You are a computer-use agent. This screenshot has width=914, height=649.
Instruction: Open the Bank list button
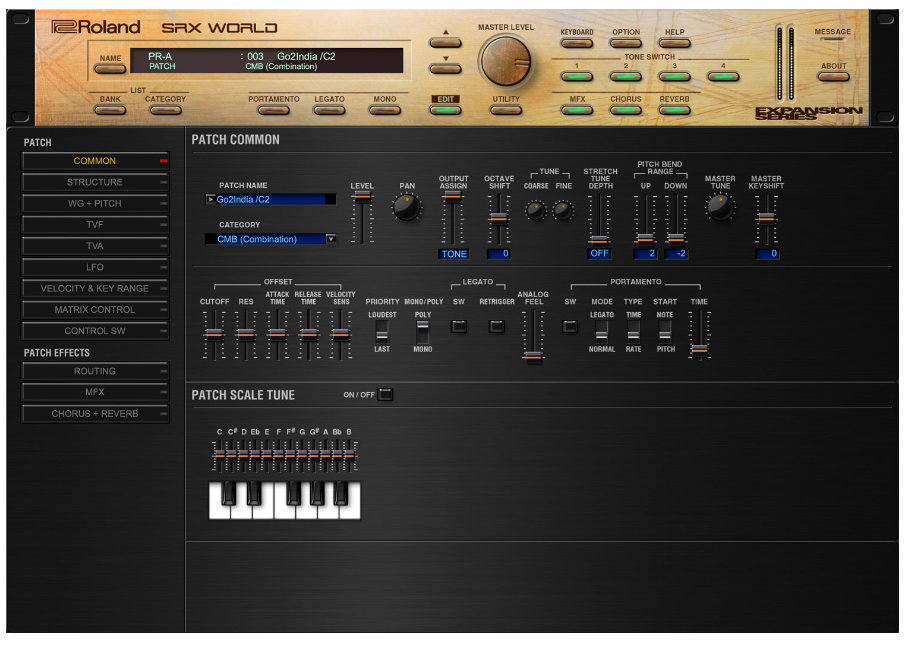pyautogui.click(x=110, y=110)
